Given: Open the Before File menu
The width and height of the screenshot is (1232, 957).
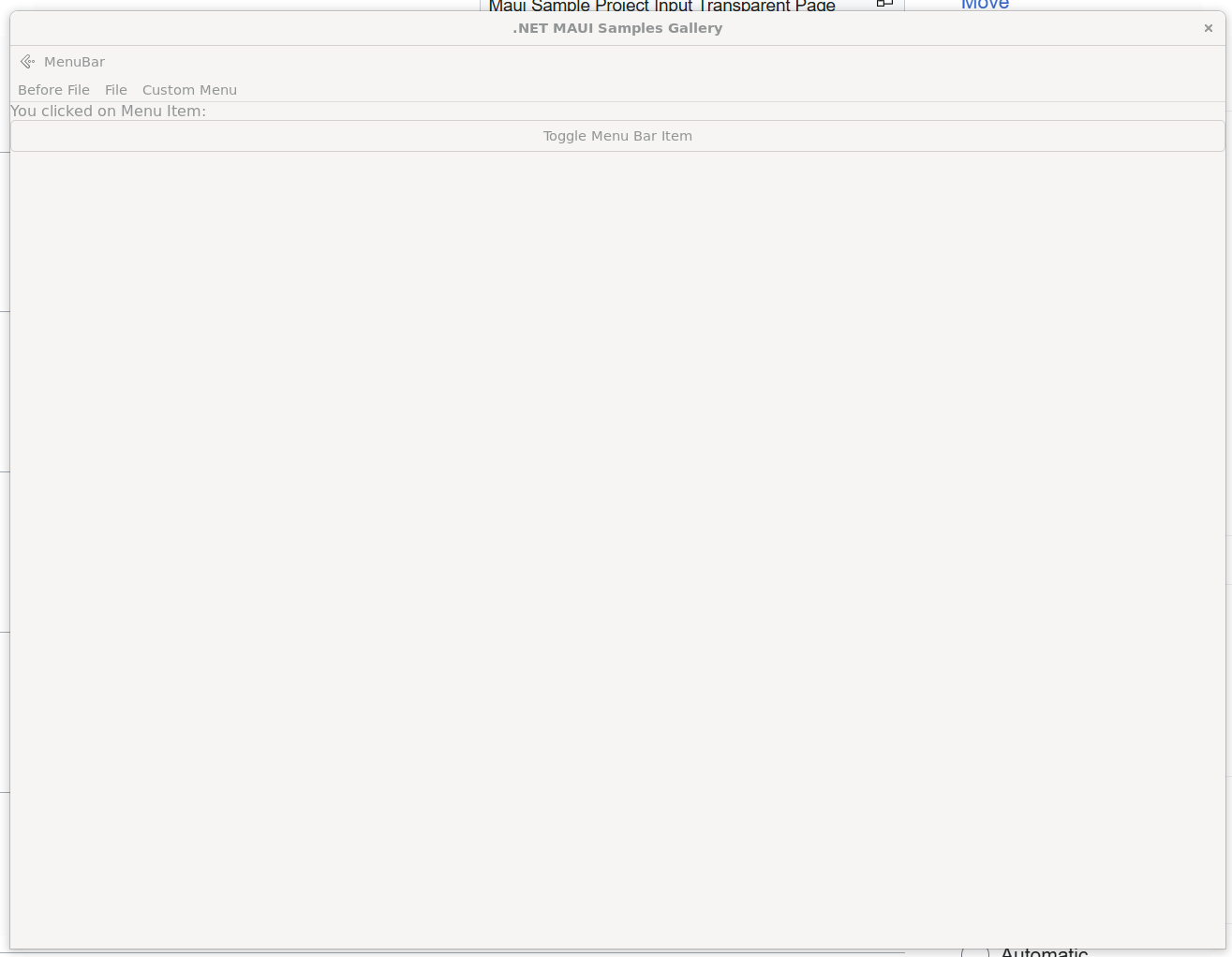Looking at the screenshot, I should [53, 90].
